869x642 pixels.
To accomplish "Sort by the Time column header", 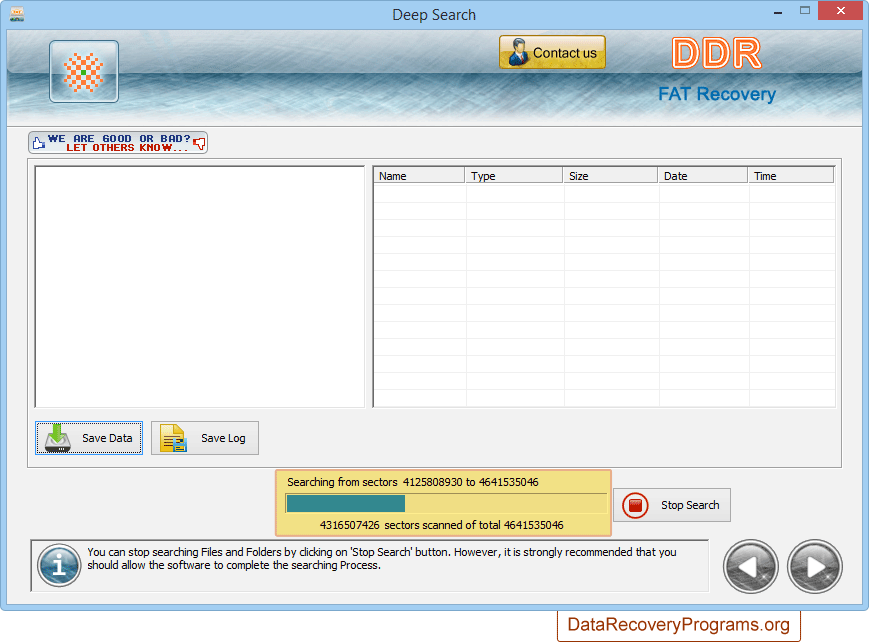I will pos(791,176).
